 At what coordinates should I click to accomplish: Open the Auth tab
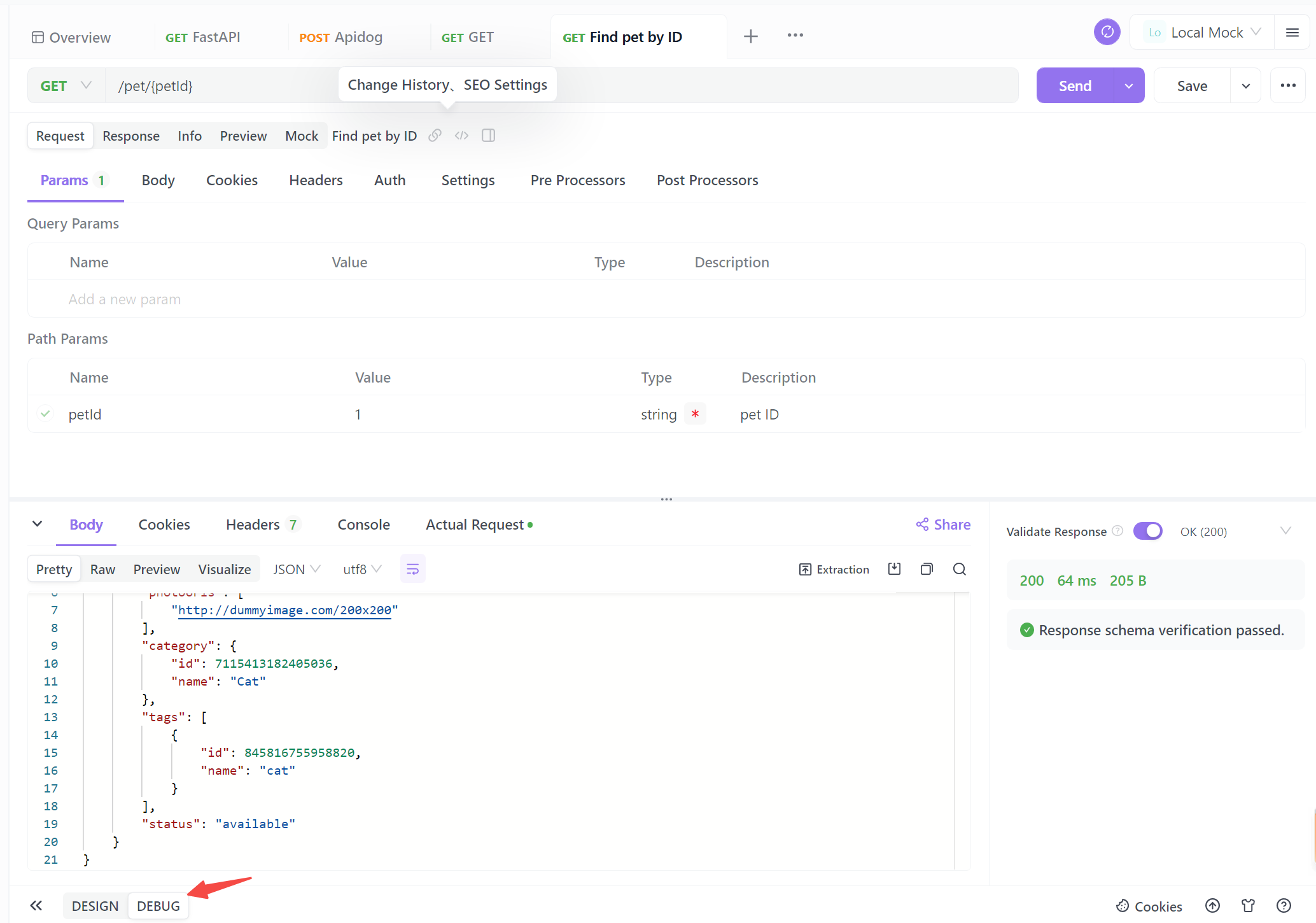(390, 180)
